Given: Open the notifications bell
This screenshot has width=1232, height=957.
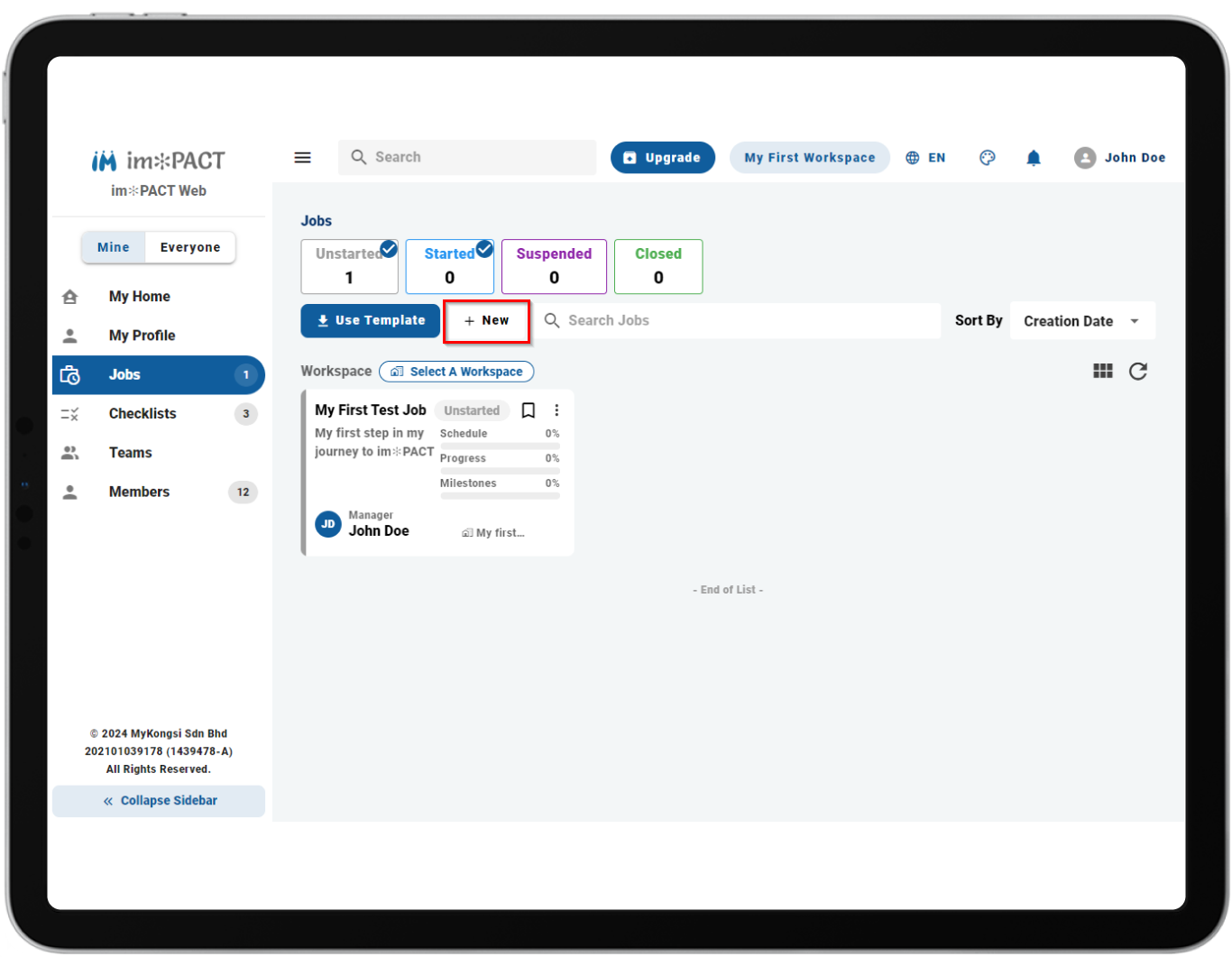Looking at the screenshot, I should (1034, 158).
